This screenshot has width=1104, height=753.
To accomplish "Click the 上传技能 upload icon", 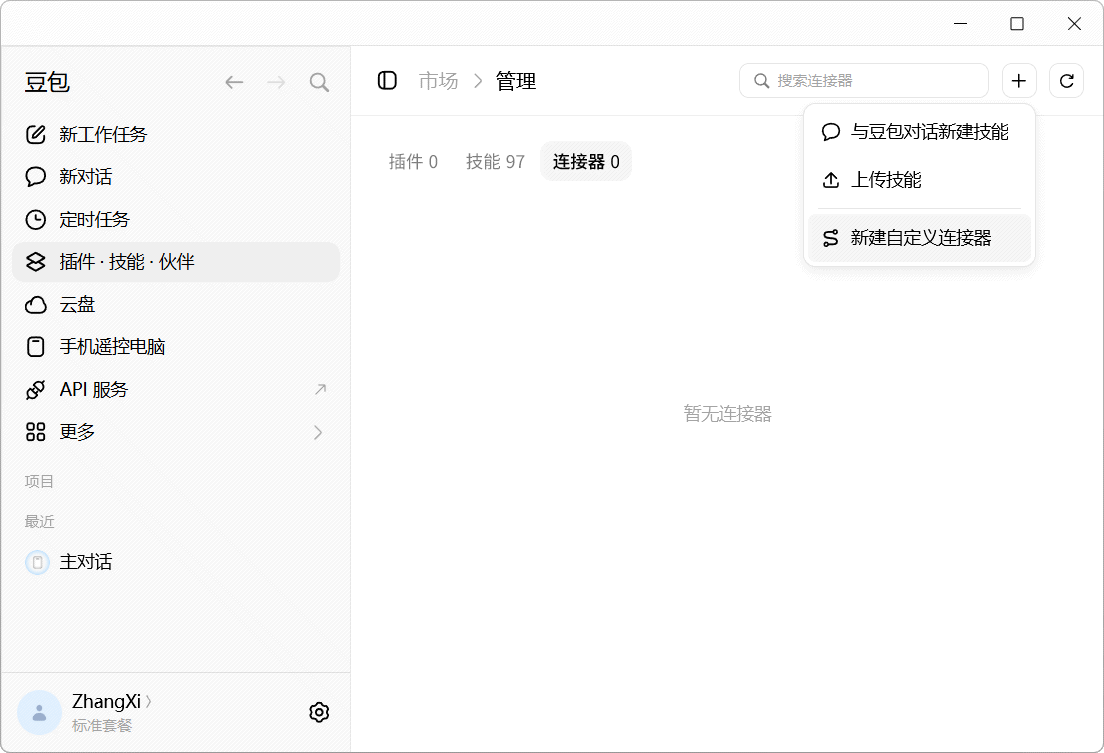I will 831,180.
